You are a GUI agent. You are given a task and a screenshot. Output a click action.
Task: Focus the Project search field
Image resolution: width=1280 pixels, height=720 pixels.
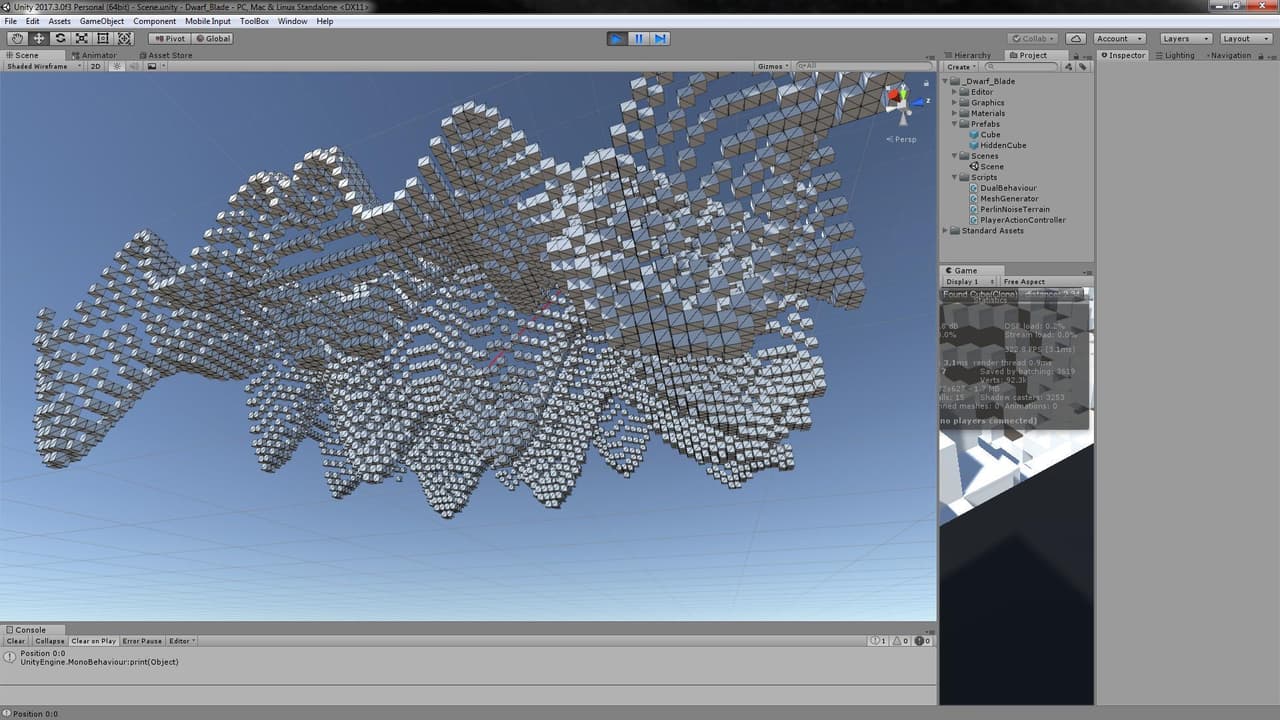coord(1021,67)
